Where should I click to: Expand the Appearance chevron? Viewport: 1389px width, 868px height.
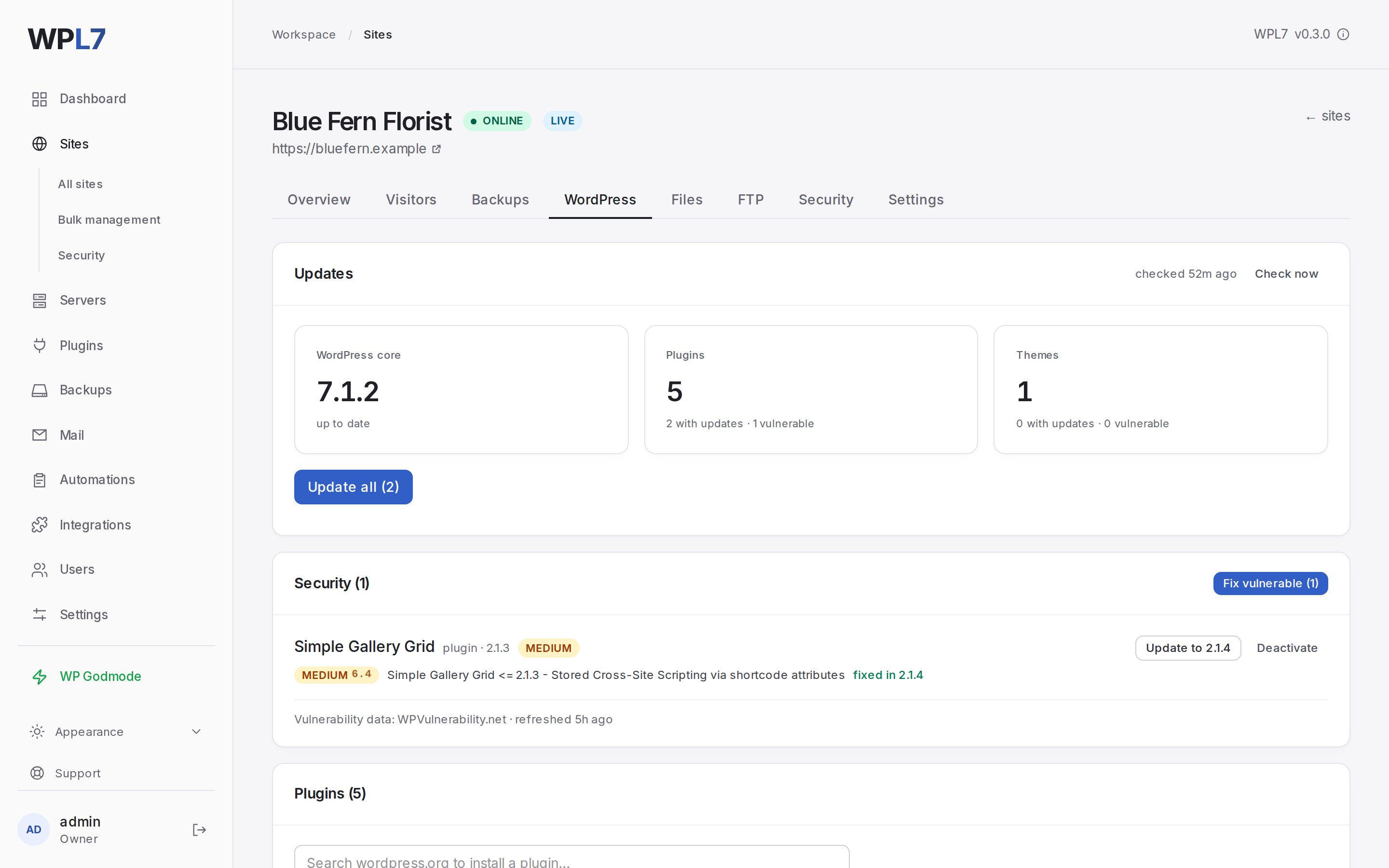(196, 732)
